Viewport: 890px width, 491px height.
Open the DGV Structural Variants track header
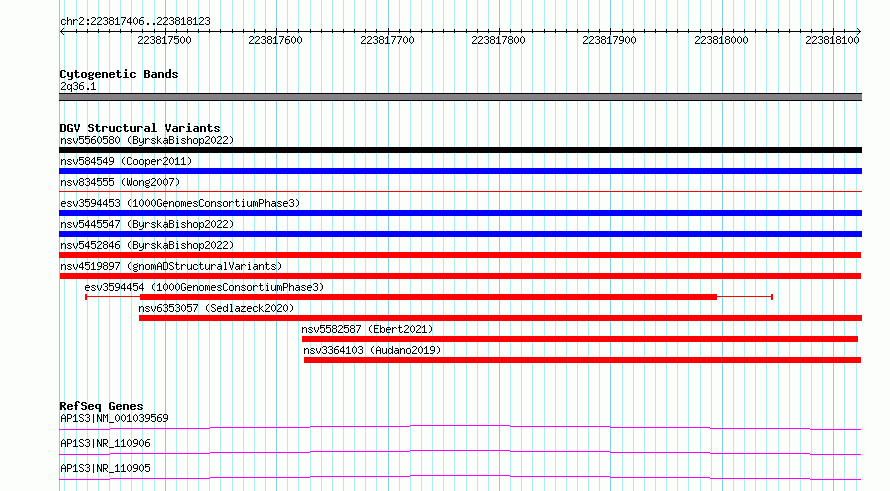pos(140,128)
